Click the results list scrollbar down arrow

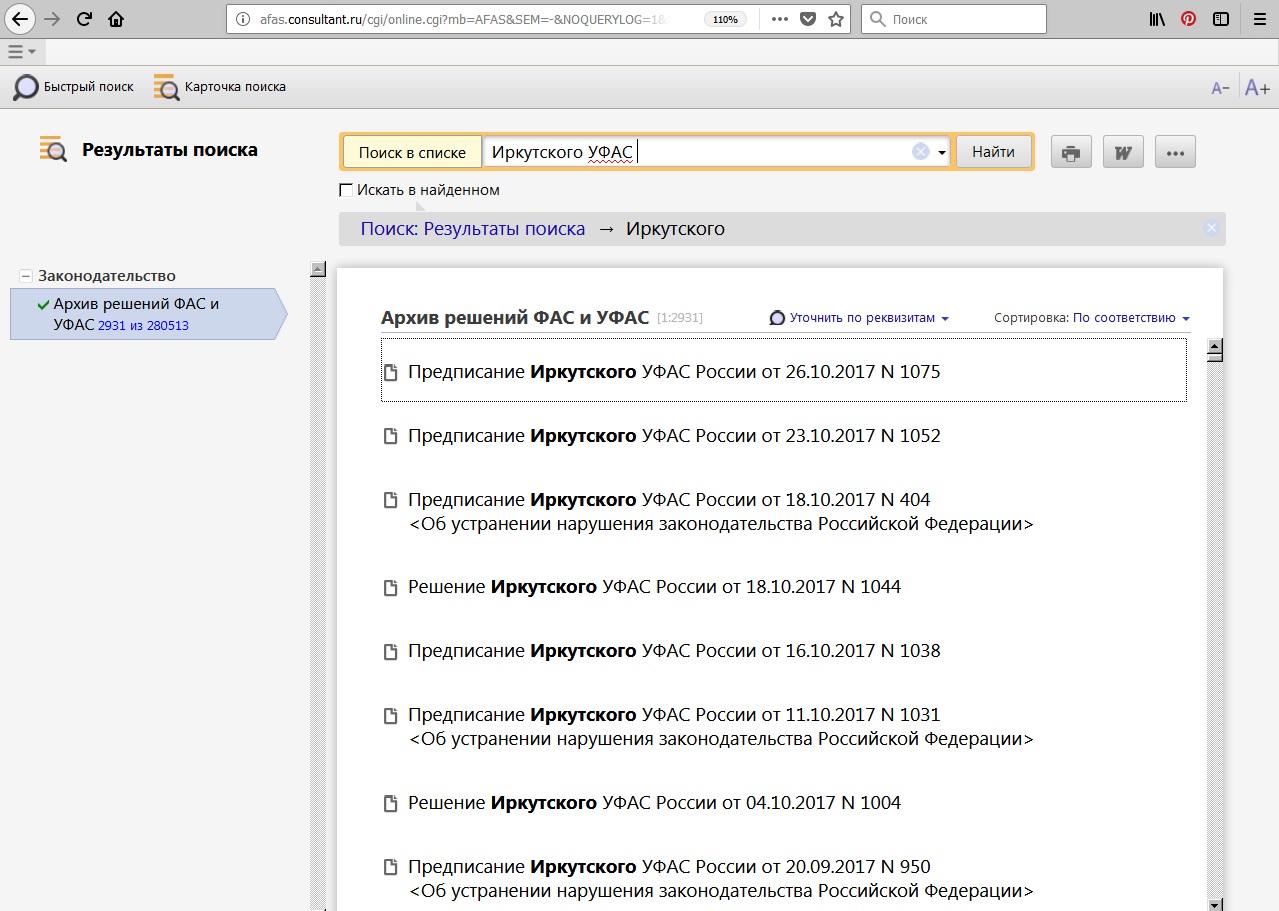tap(1215, 904)
